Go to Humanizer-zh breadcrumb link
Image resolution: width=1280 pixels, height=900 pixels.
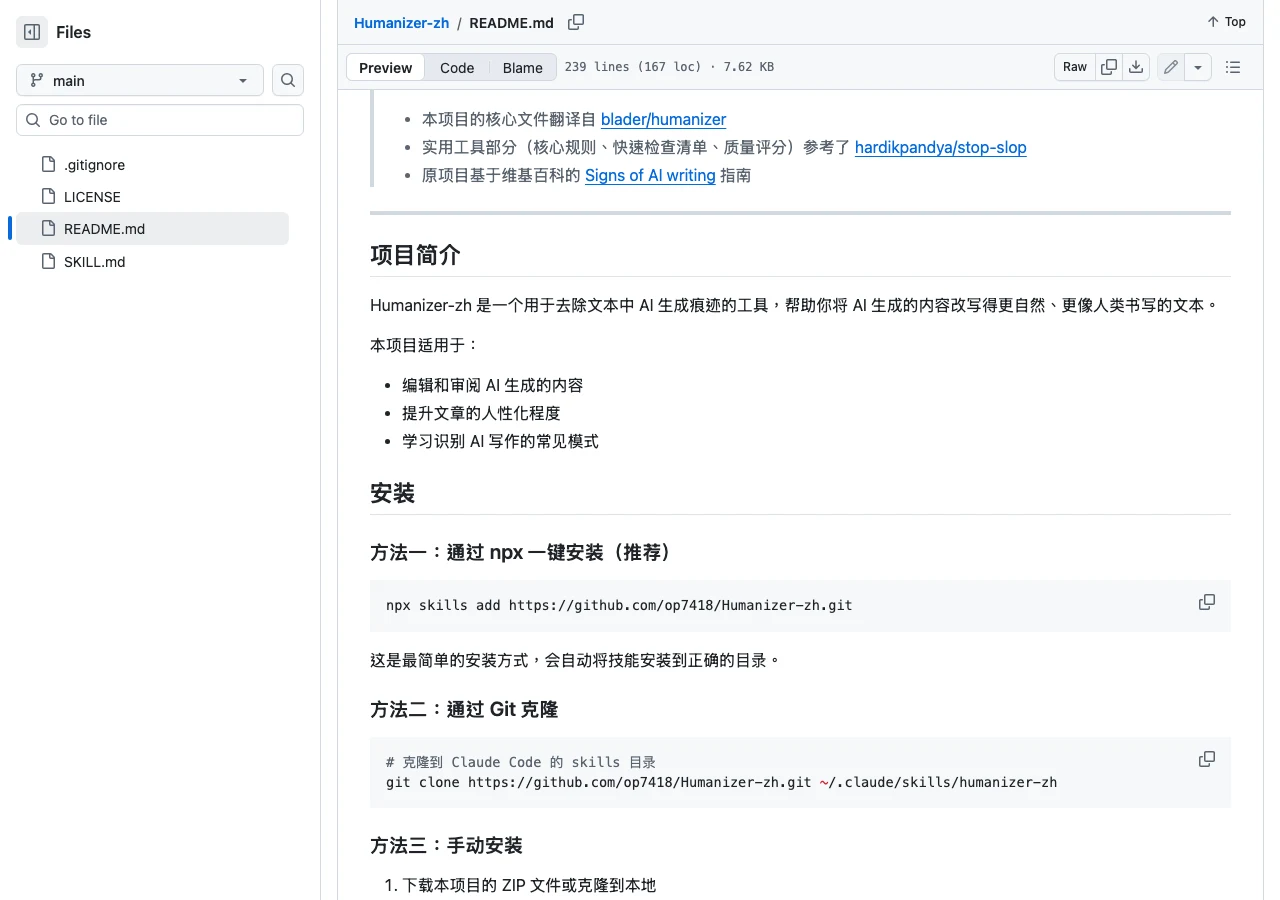pyautogui.click(x=401, y=22)
